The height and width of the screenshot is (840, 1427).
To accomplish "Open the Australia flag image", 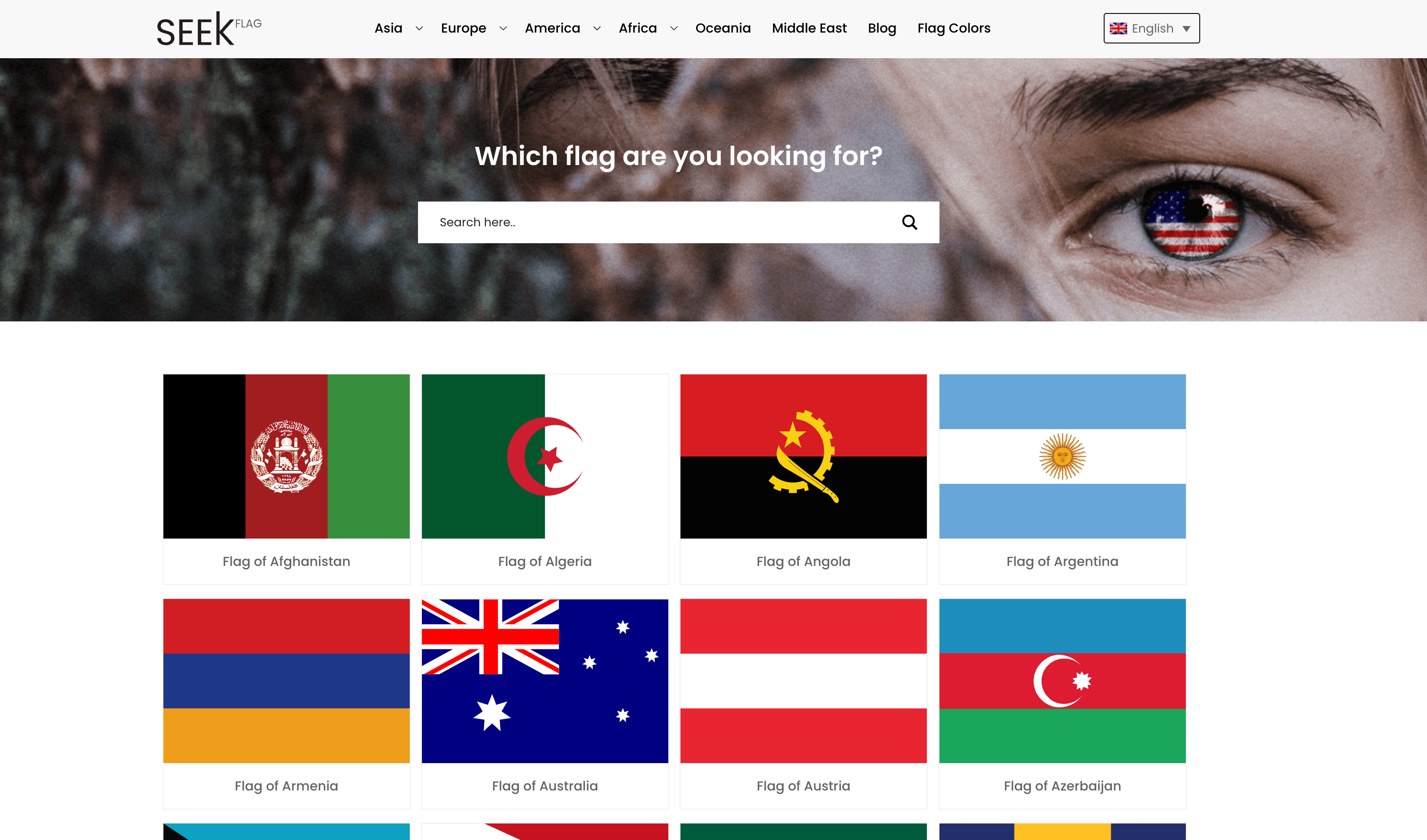I will tap(545, 681).
